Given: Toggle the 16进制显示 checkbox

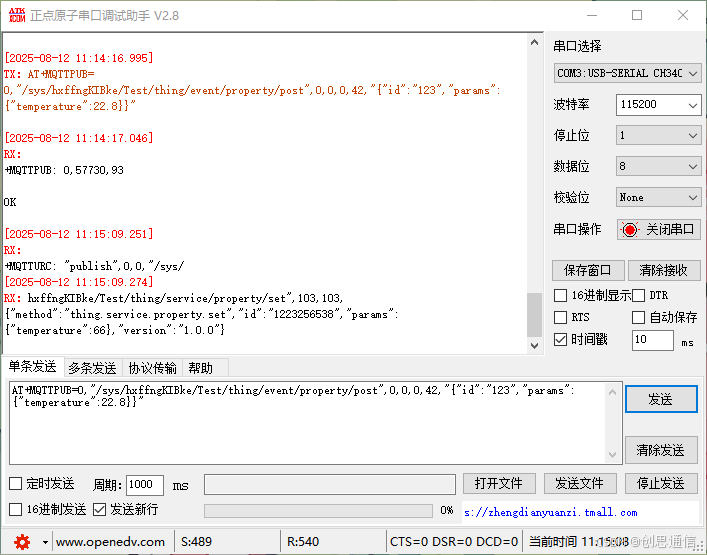Looking at the screenshot, I should [560, 296].
